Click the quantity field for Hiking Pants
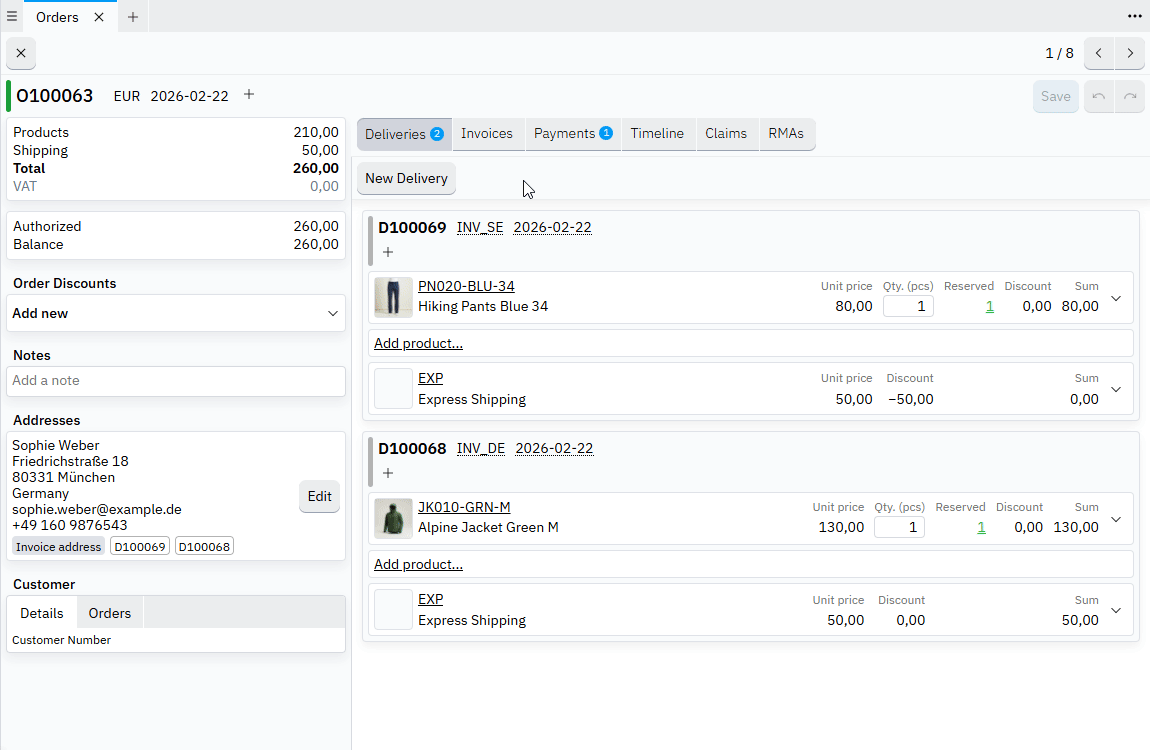Screen dimensions: 1150x750 (908, 306)
